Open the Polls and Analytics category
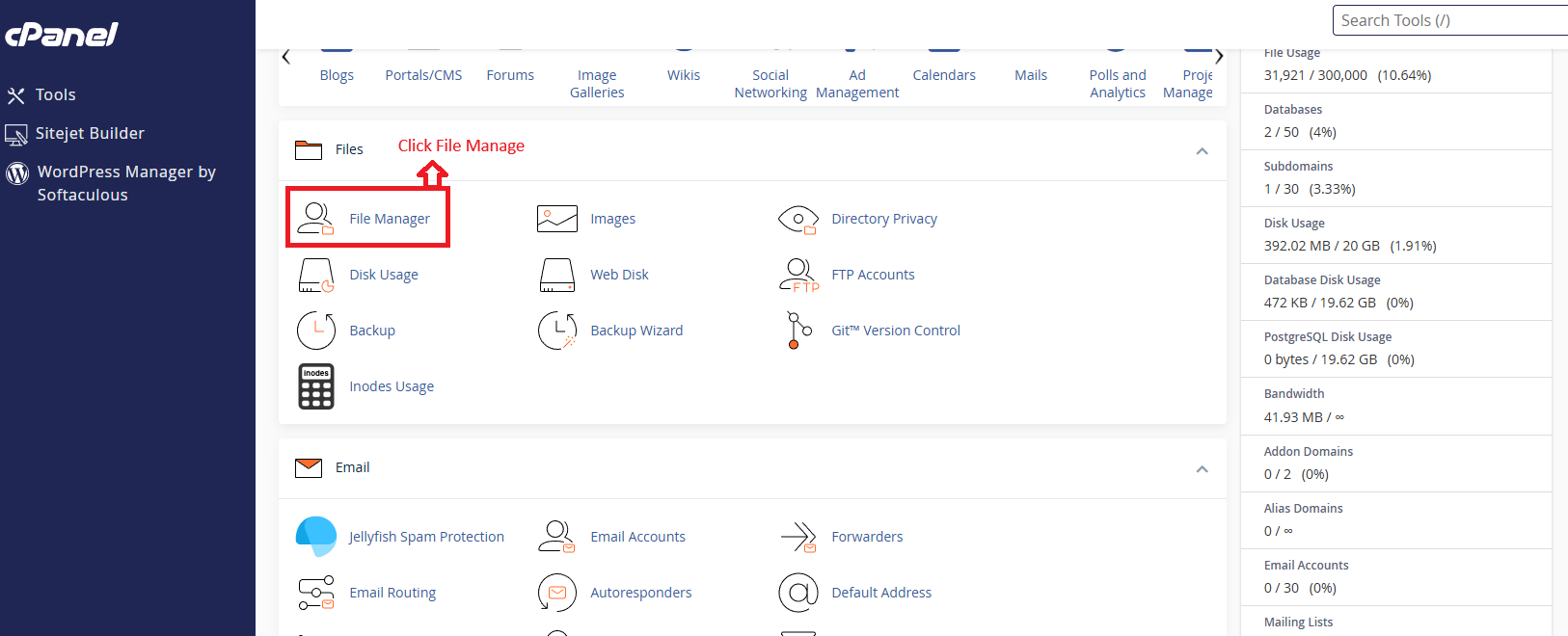1568x636 pixels. coord(1118,84)
